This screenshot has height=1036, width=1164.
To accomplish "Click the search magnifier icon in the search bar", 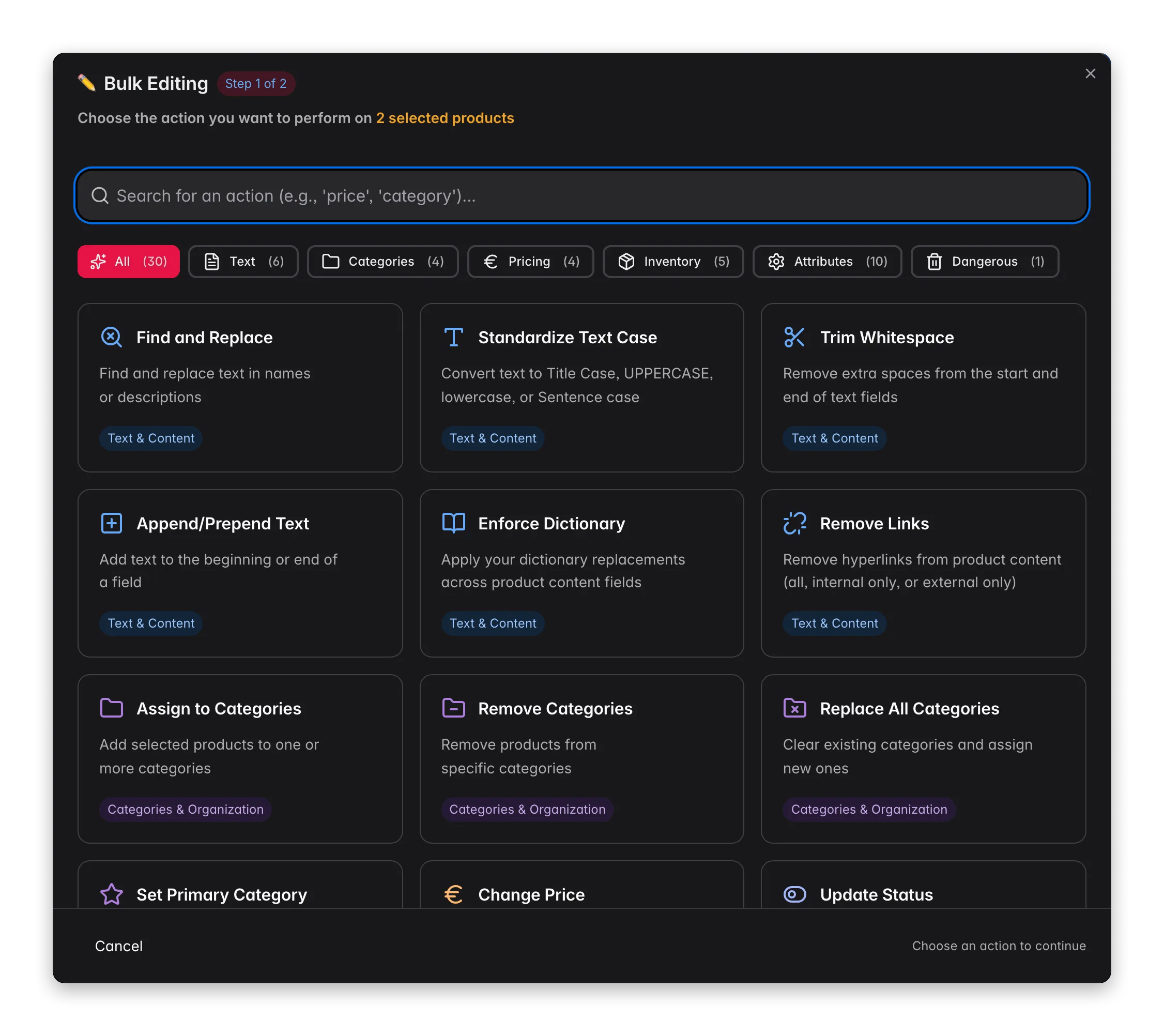I will (x=100, y=195).
